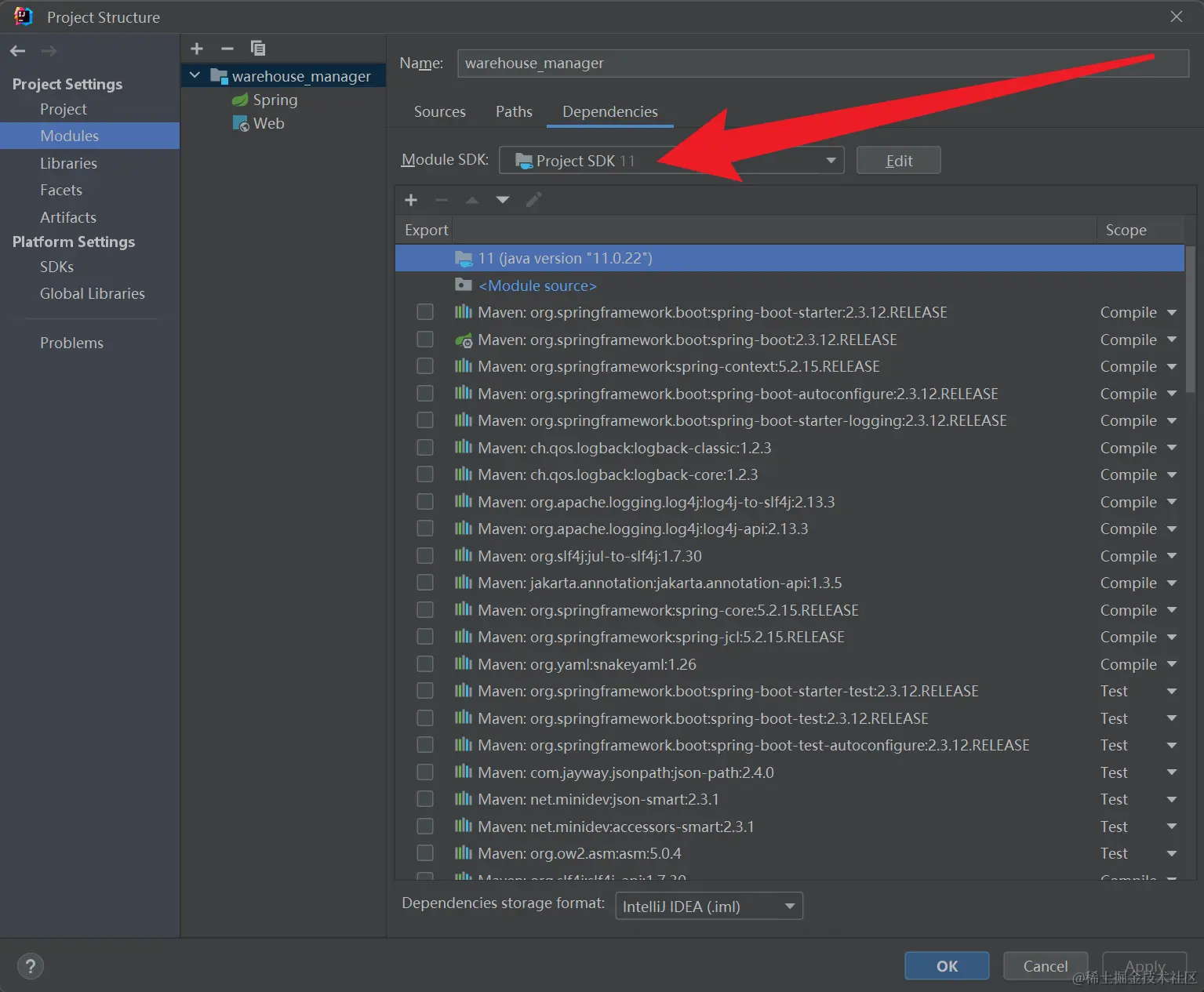
Task: Collapse the warehouse_manager module tree
Action: point(195,75)
